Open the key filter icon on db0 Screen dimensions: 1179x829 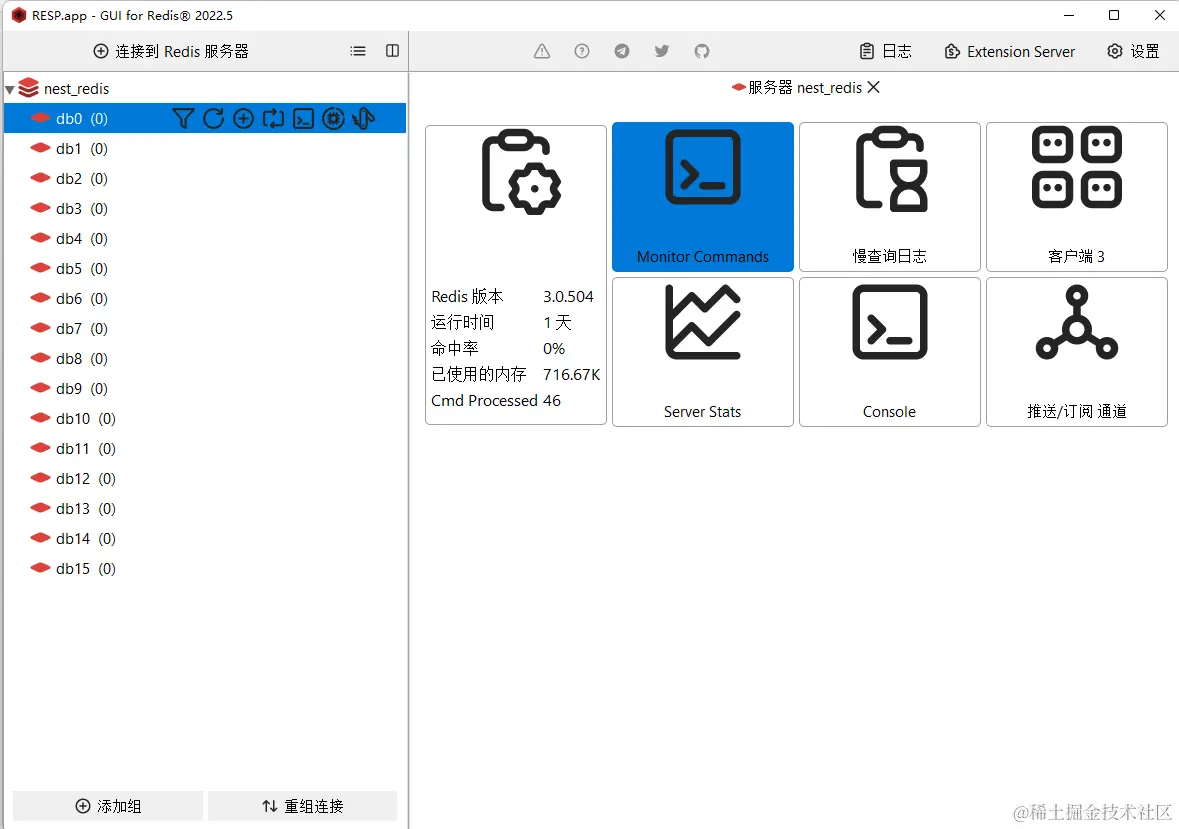183,119
